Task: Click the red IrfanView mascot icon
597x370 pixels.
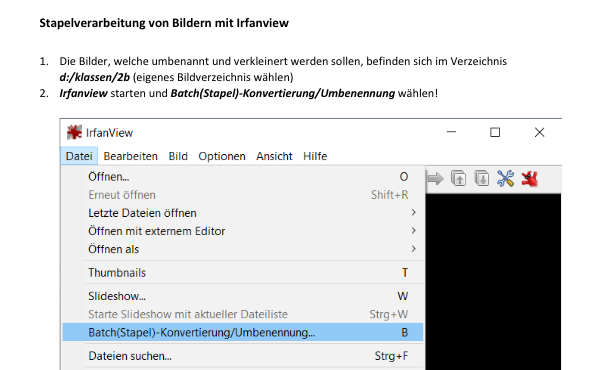Action: (530, 179)
